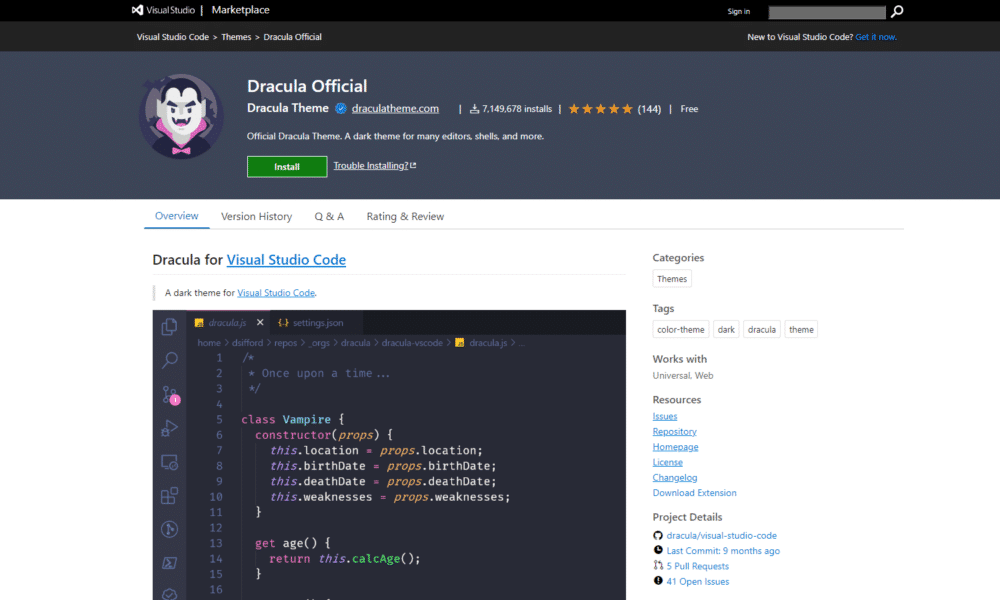
Task: Click the GitHub icon beside dracula/visual-studio-code
Action: click(658, 536)
